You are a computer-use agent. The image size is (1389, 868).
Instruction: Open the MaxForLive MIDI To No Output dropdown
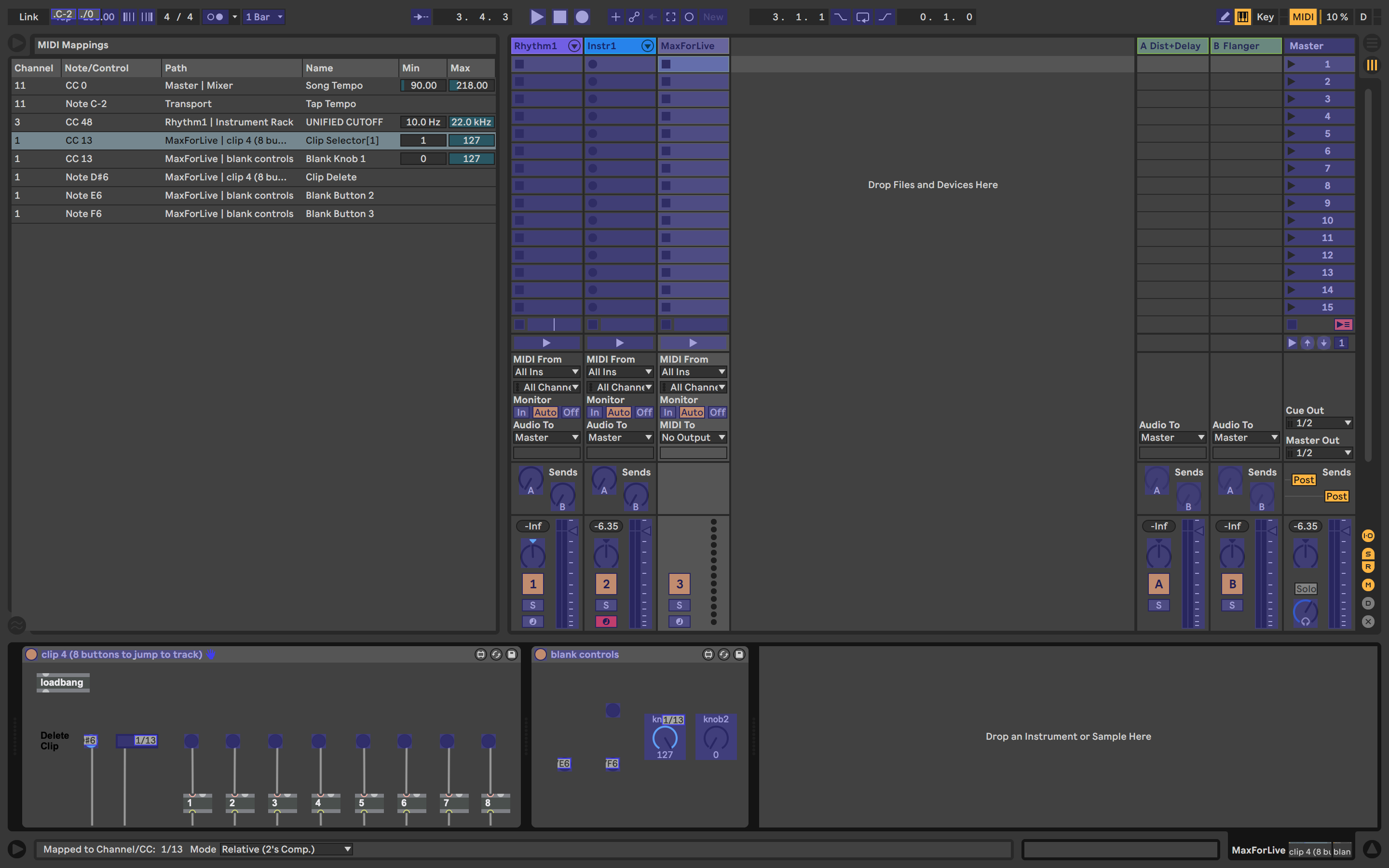694,437
